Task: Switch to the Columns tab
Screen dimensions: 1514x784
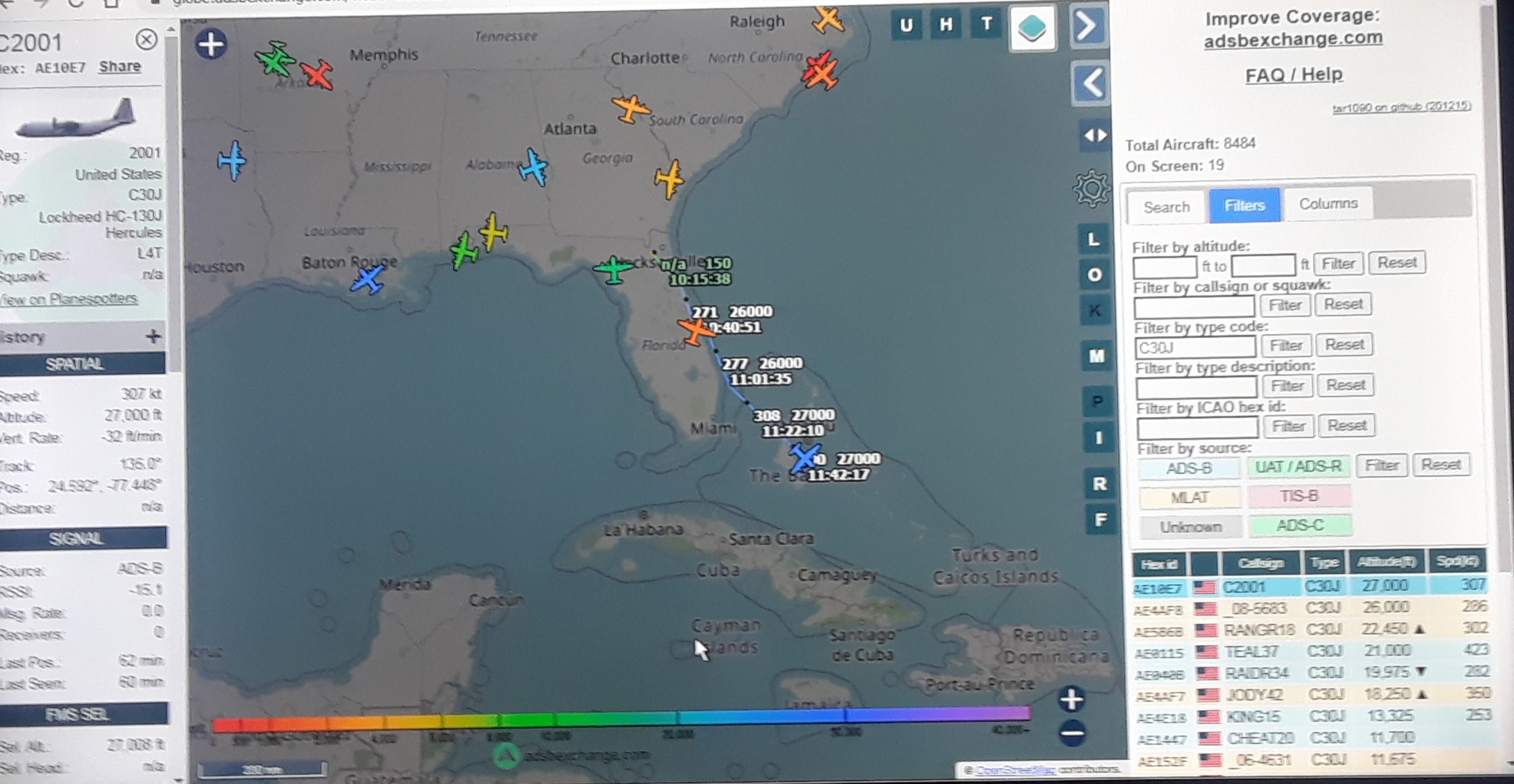Action: 1328,204
